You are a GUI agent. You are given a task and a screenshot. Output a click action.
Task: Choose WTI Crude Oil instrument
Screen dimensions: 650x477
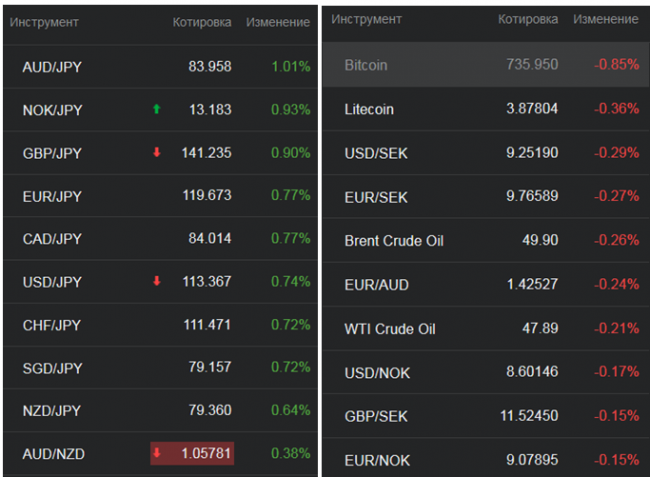pyautogui.click(x=389, y=329)
